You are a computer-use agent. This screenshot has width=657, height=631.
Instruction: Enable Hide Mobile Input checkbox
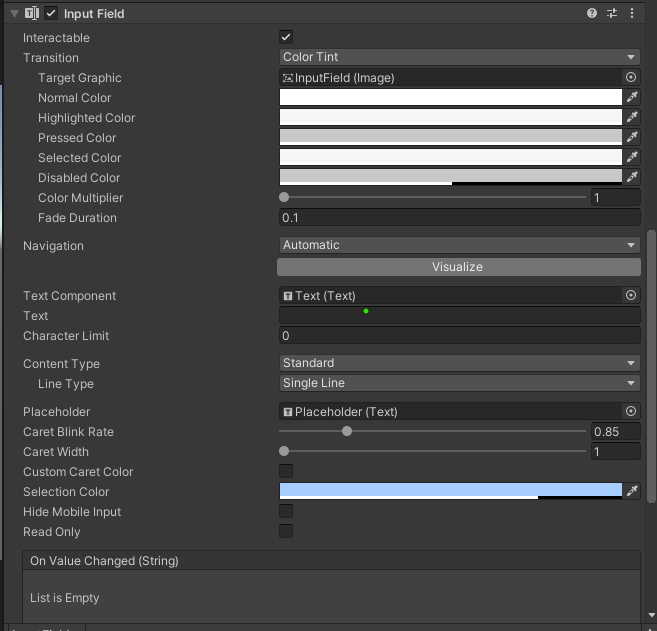coord(286,511)
